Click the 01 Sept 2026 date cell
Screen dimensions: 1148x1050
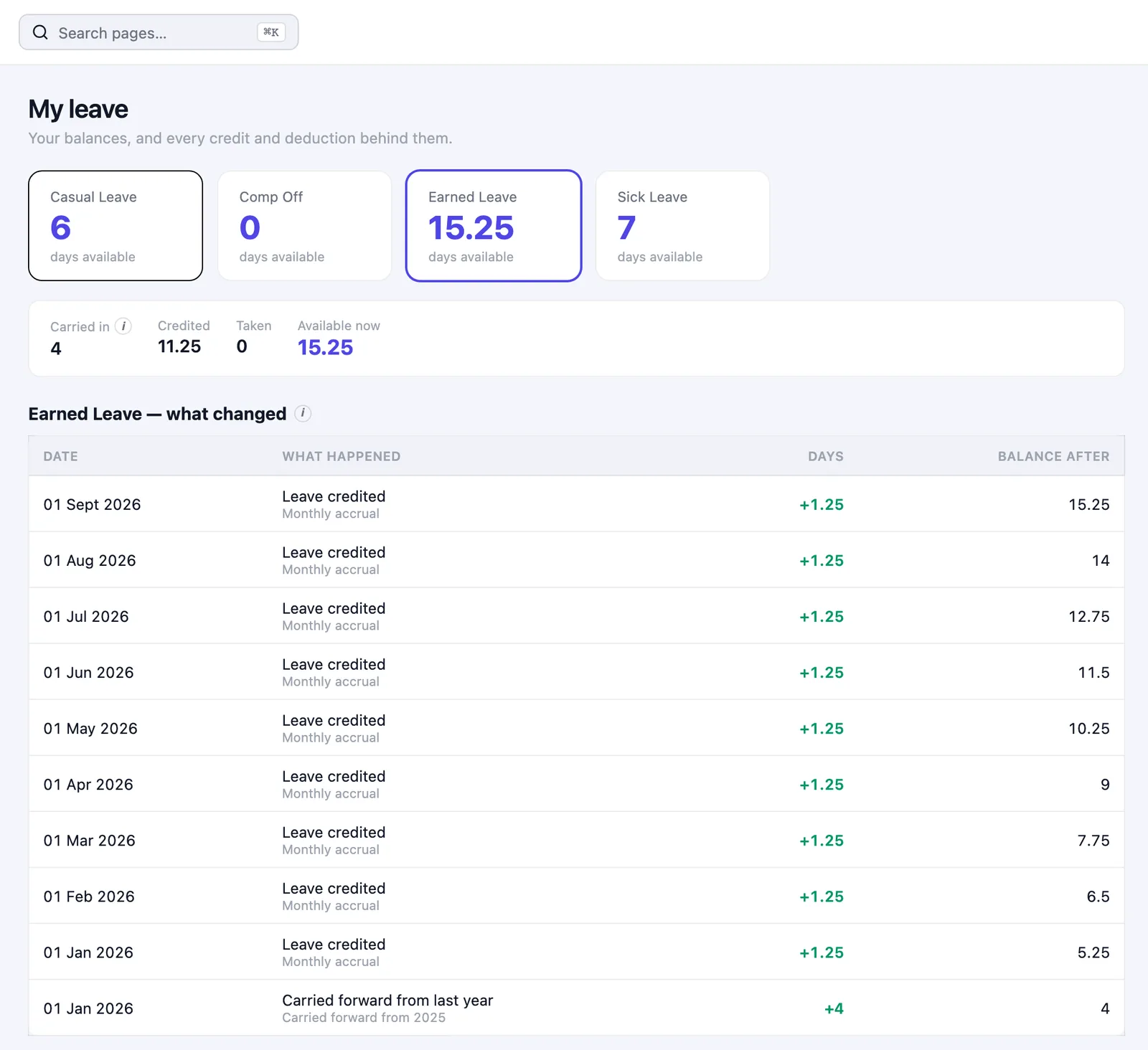point(92,504)
